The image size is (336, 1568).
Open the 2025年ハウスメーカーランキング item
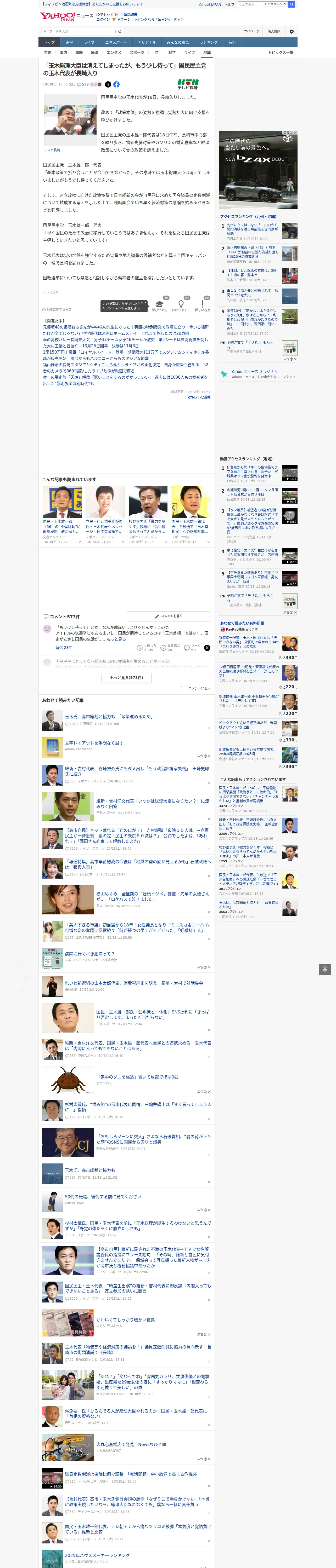(98, 1555)
